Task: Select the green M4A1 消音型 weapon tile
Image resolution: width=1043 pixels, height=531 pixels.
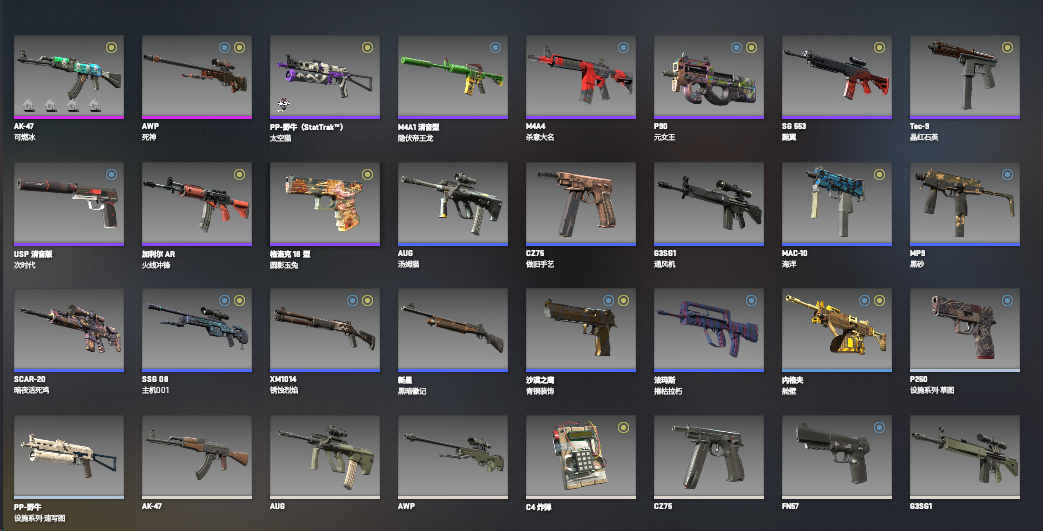Action: pos(452,77)
